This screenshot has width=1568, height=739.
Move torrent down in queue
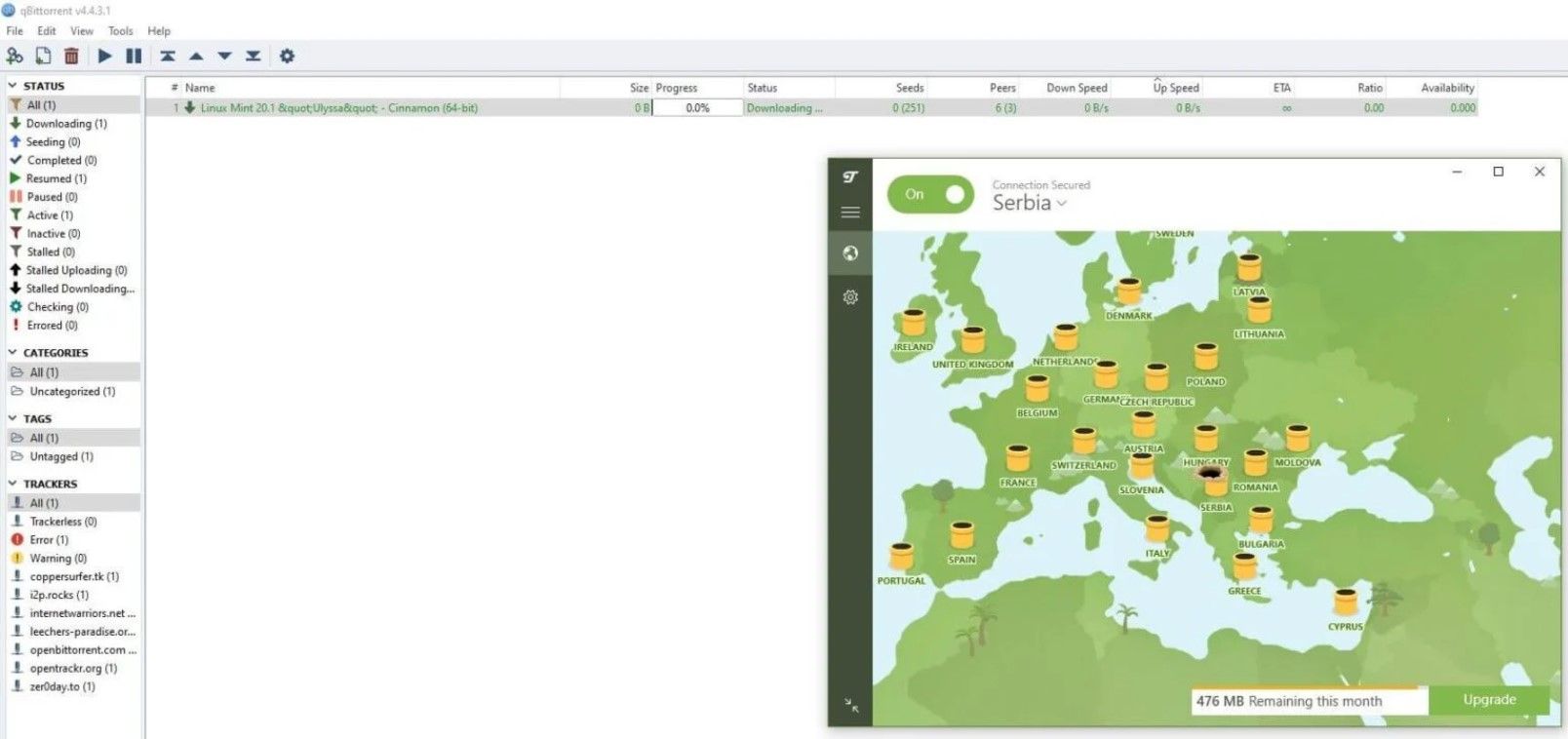(224, 56)
